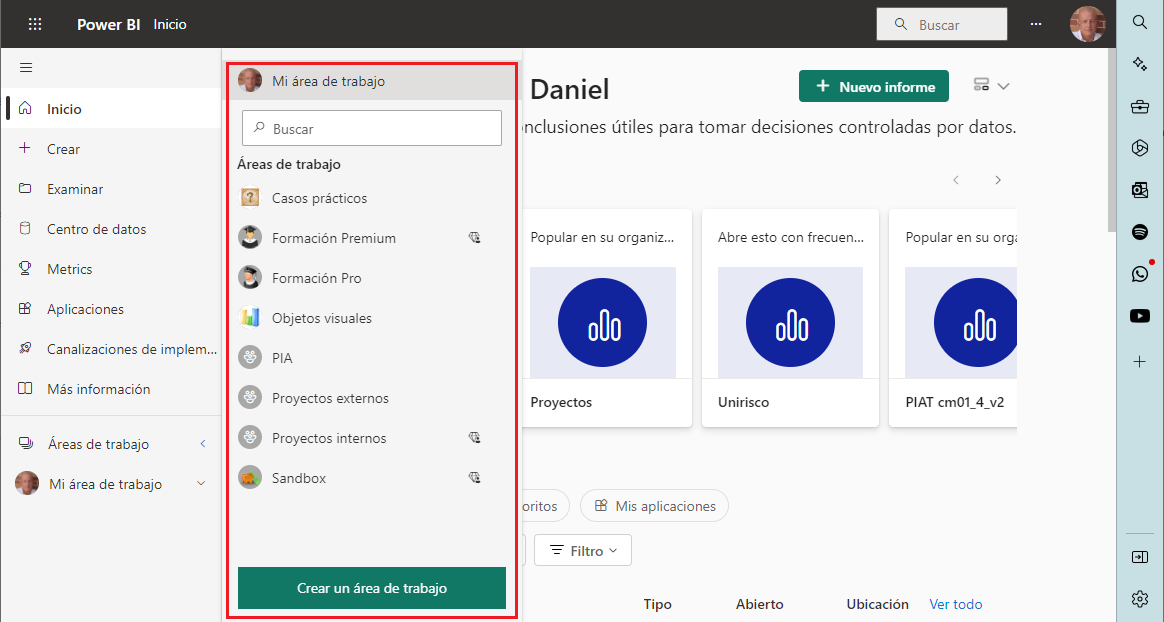Image resolution: width=1164 pixels, height=622 pixels.
Task: Open the Casos prácticos workspace
Action: click(319, 198)
